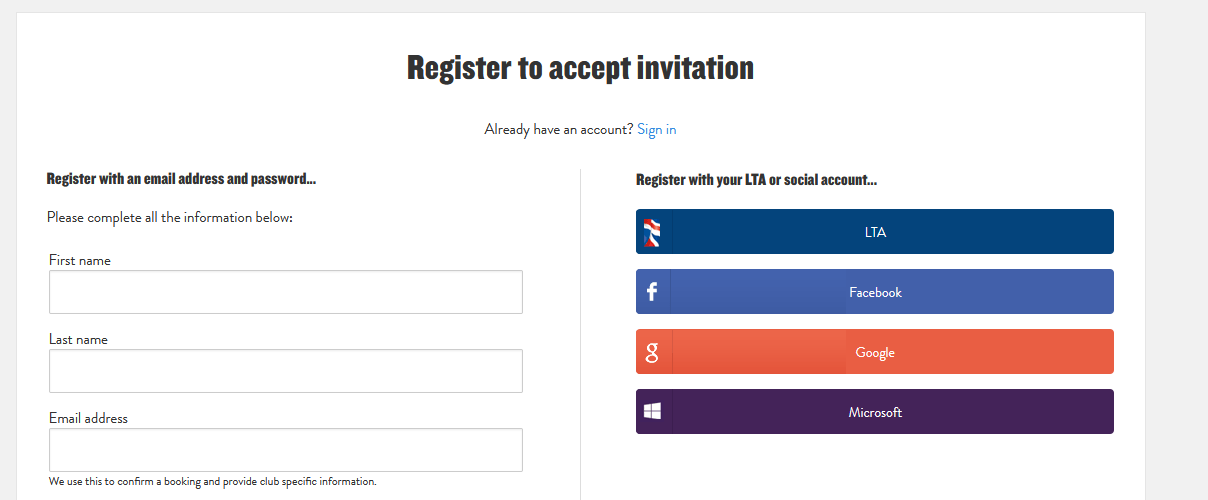1208x500 pixels.
Task: Click the "Register with your LTA or social" subheading
Action: (x=756, y=180)
